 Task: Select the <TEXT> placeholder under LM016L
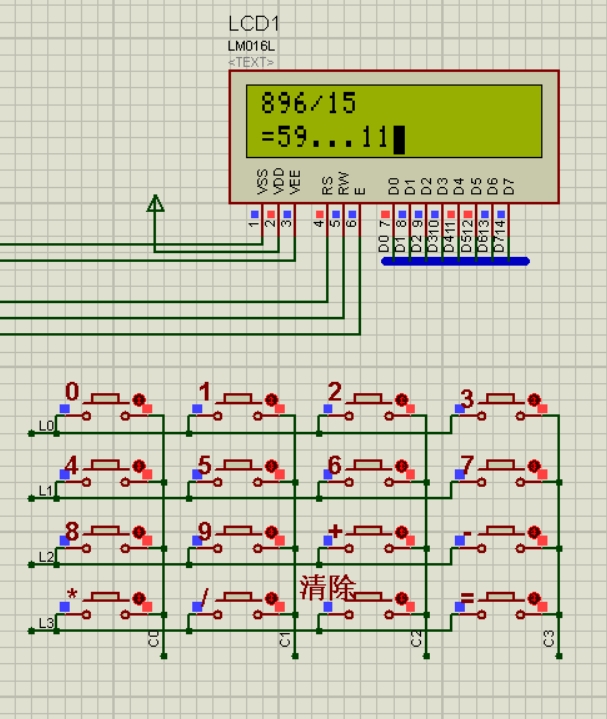(251, 62)
